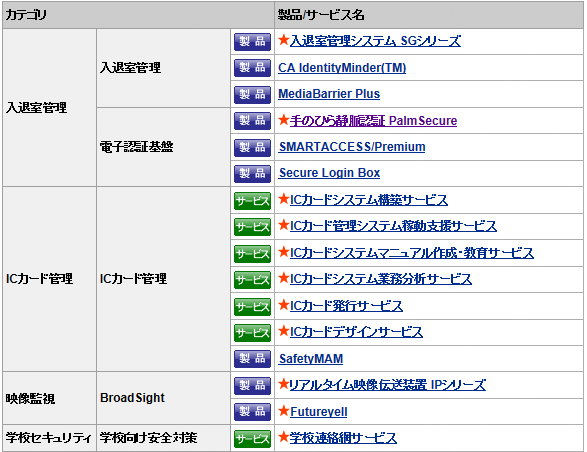Open the MediaBarrier Plus product page

pos(329,94)
